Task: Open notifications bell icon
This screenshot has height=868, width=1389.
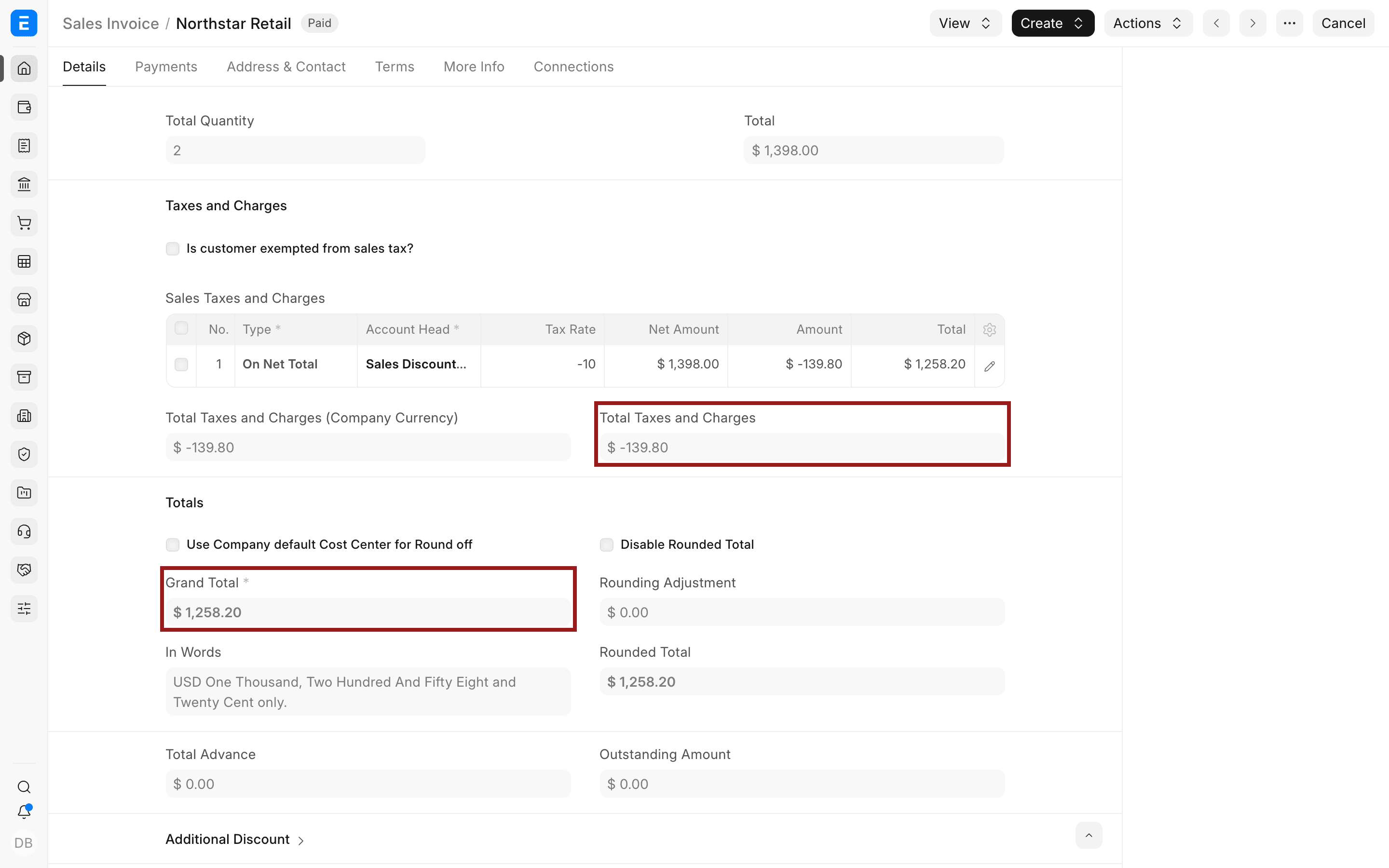Action: pyautogui.click(x=24, y=812)
